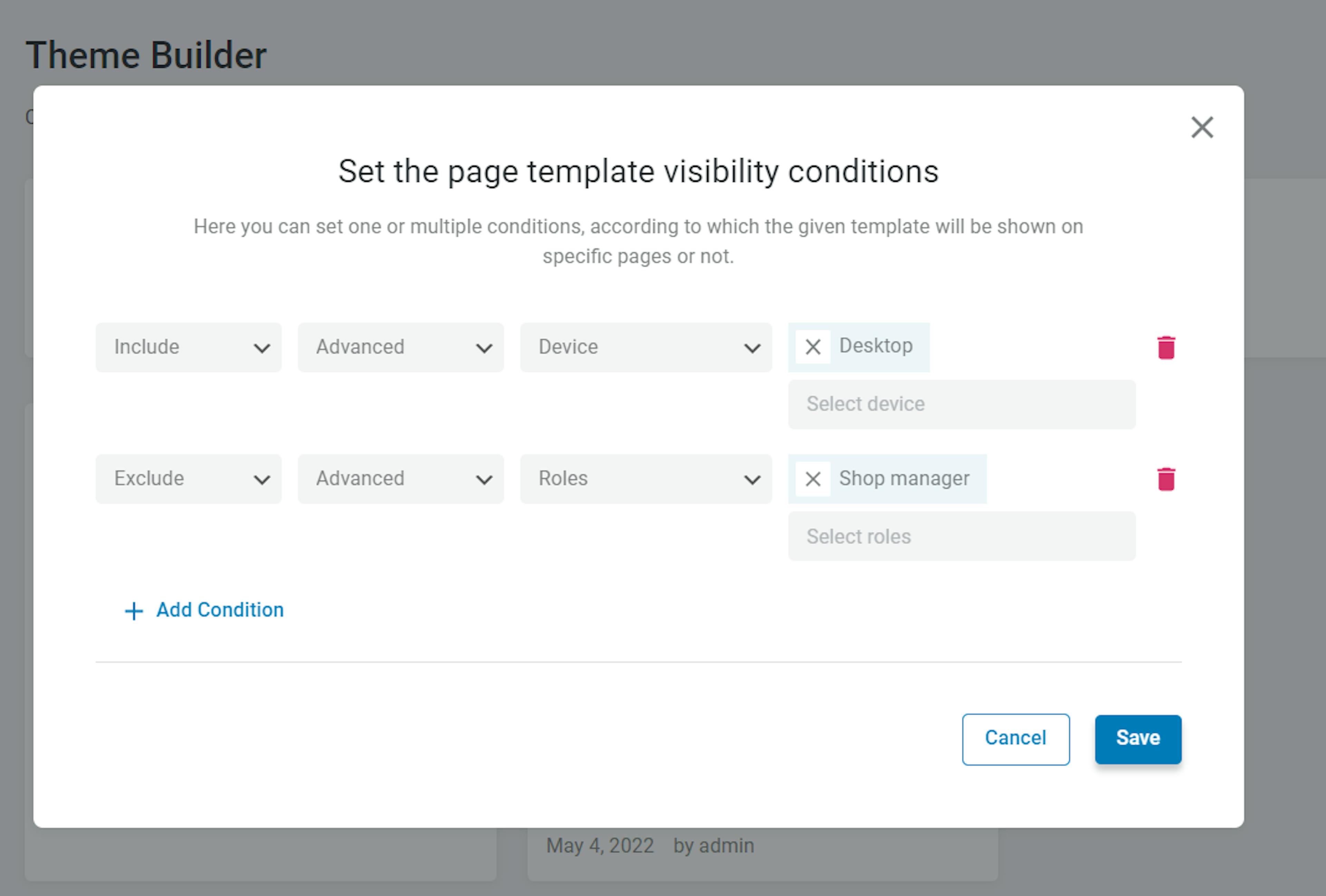Remove the Desktop tag with its X

click(x=813, y=347)
